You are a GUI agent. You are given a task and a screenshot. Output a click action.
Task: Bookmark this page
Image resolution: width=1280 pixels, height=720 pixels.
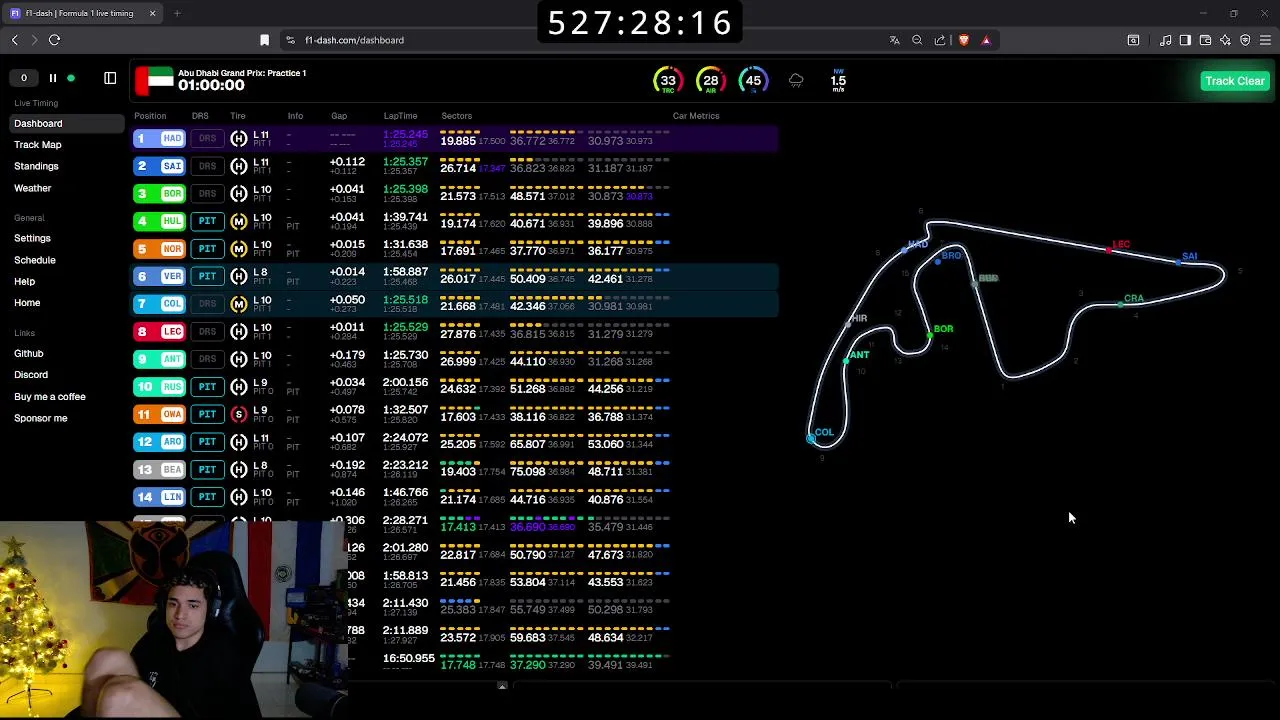[264, 40]
